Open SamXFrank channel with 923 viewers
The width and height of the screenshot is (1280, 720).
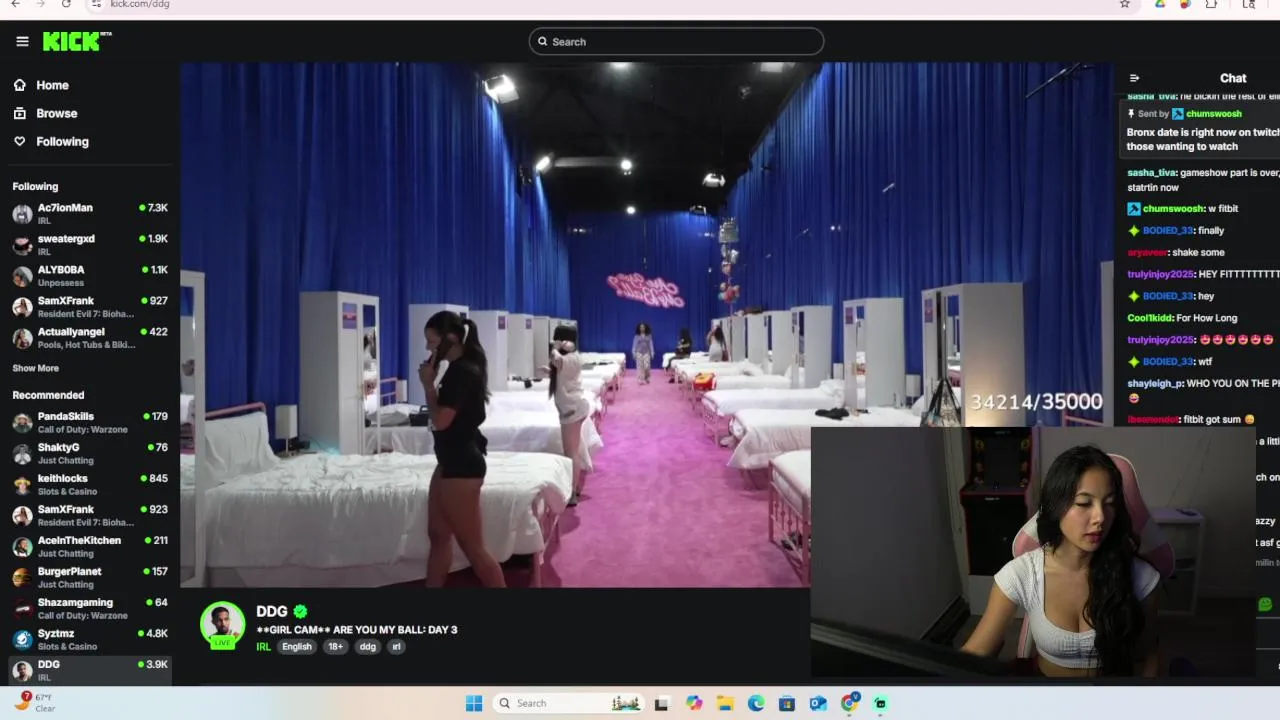click(89, 516)
